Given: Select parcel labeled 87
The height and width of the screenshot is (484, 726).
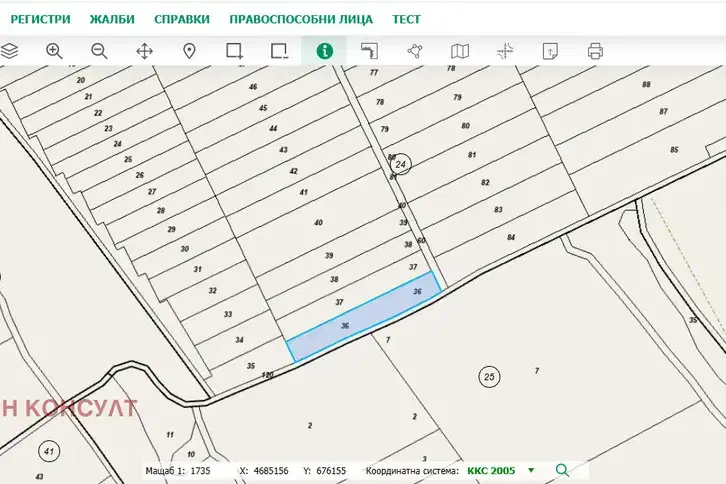Looking at the screenshot, I should pos(663,111).
